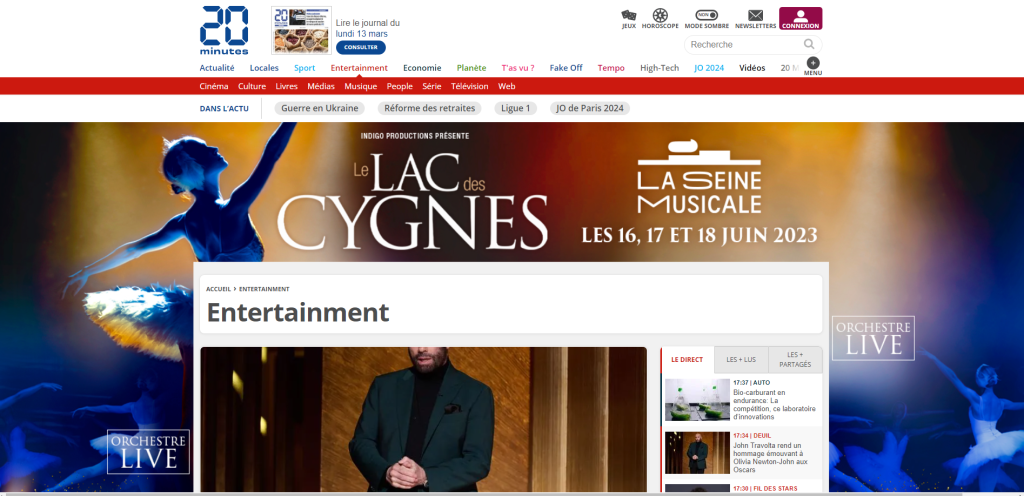Select the Entertainment menu item
Image resolution: width=1024 pixels, height=496 pixels.
click(359, 68)
